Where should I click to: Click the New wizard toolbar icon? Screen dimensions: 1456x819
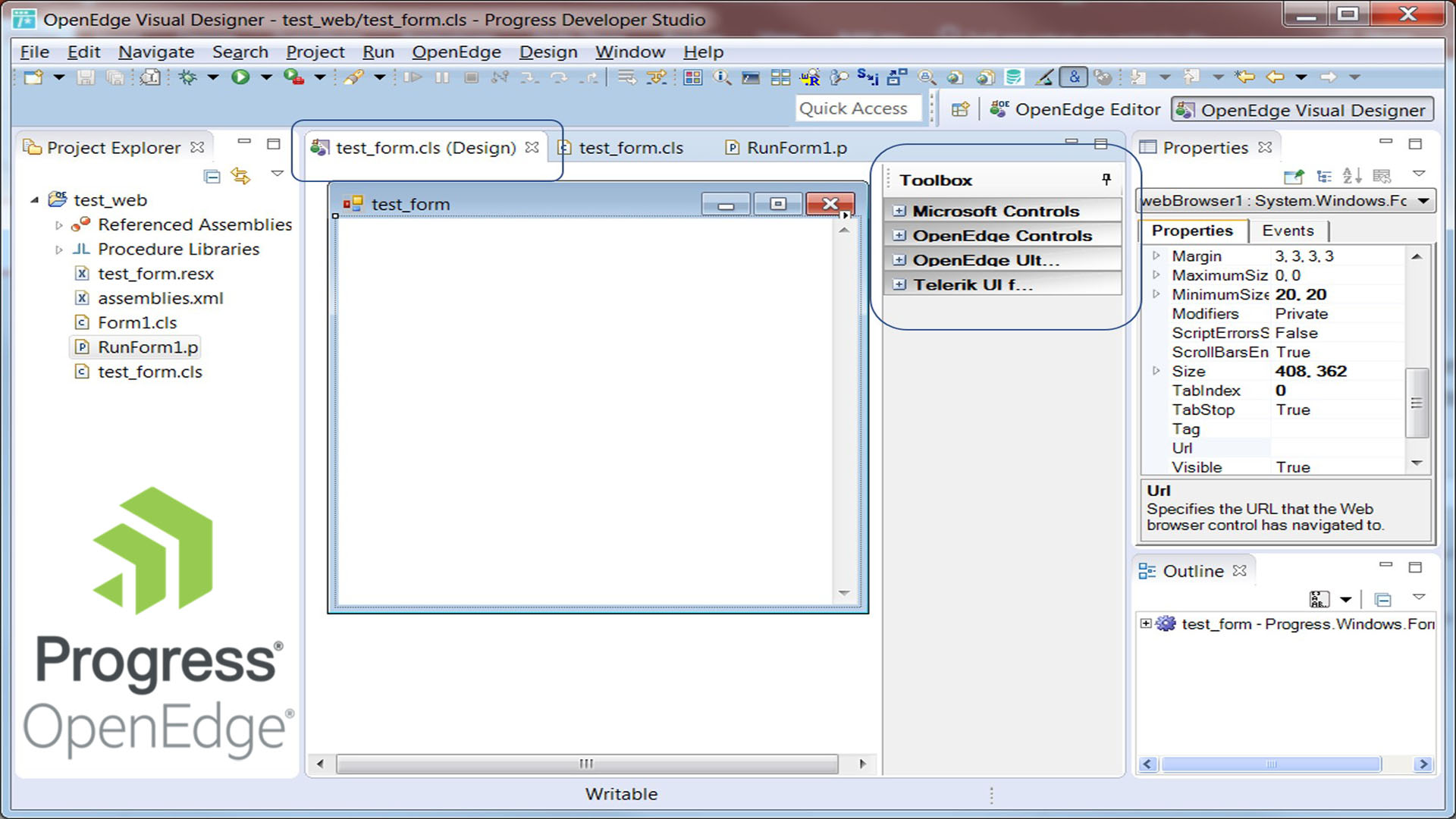pos(33,77)
